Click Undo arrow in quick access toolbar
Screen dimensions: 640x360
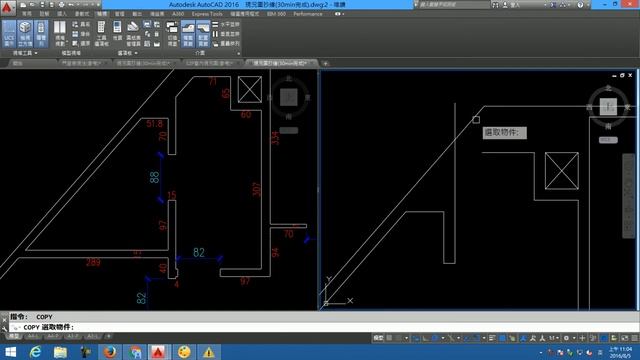coord(71,5)
